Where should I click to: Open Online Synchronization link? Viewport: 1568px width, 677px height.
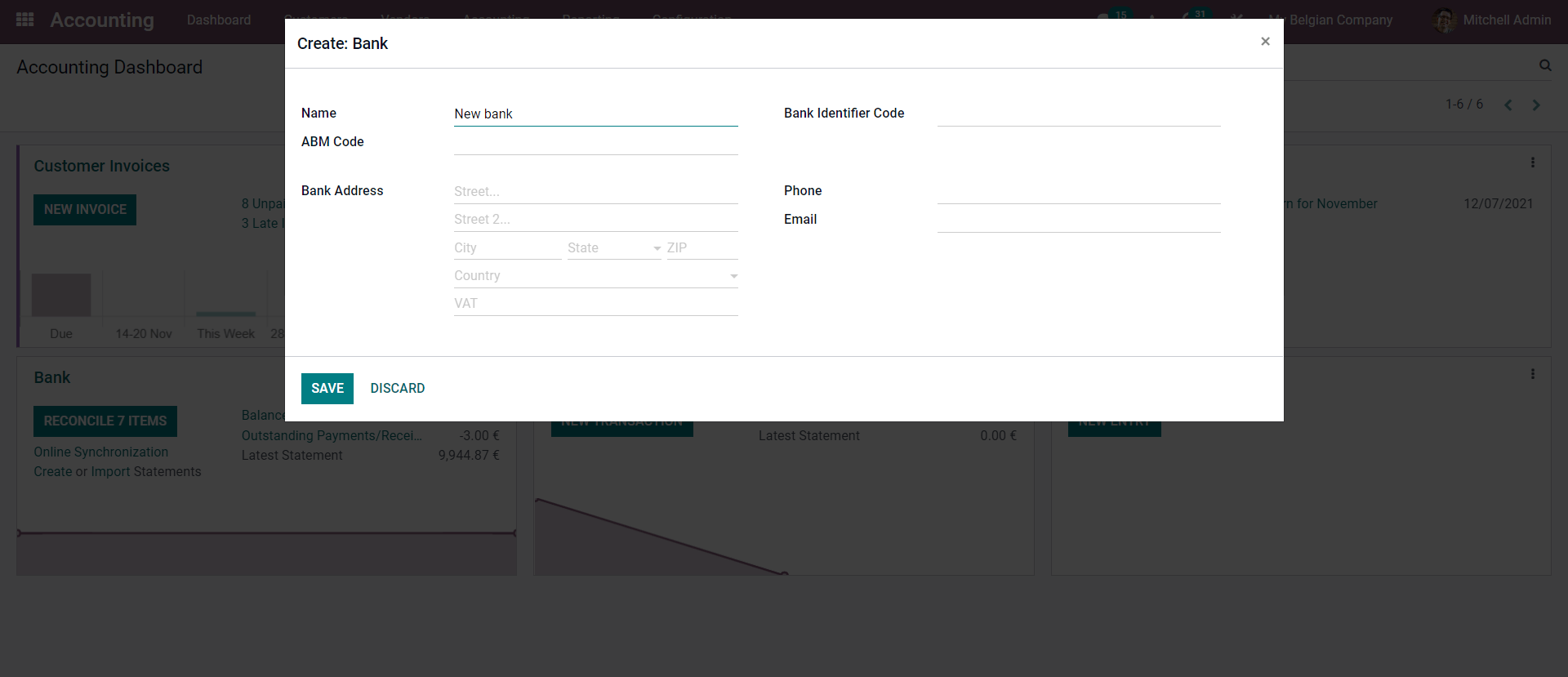point(101,452)
